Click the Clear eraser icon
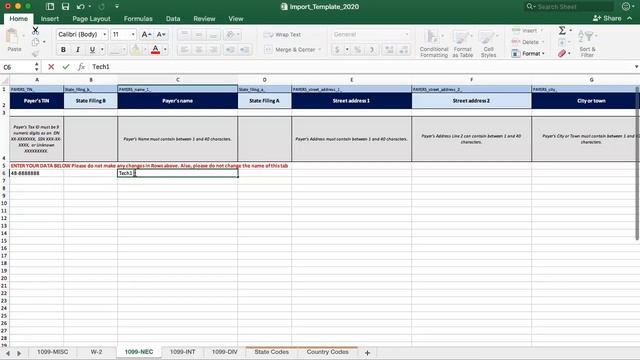The image size is (640, 360). click(562, 53)
